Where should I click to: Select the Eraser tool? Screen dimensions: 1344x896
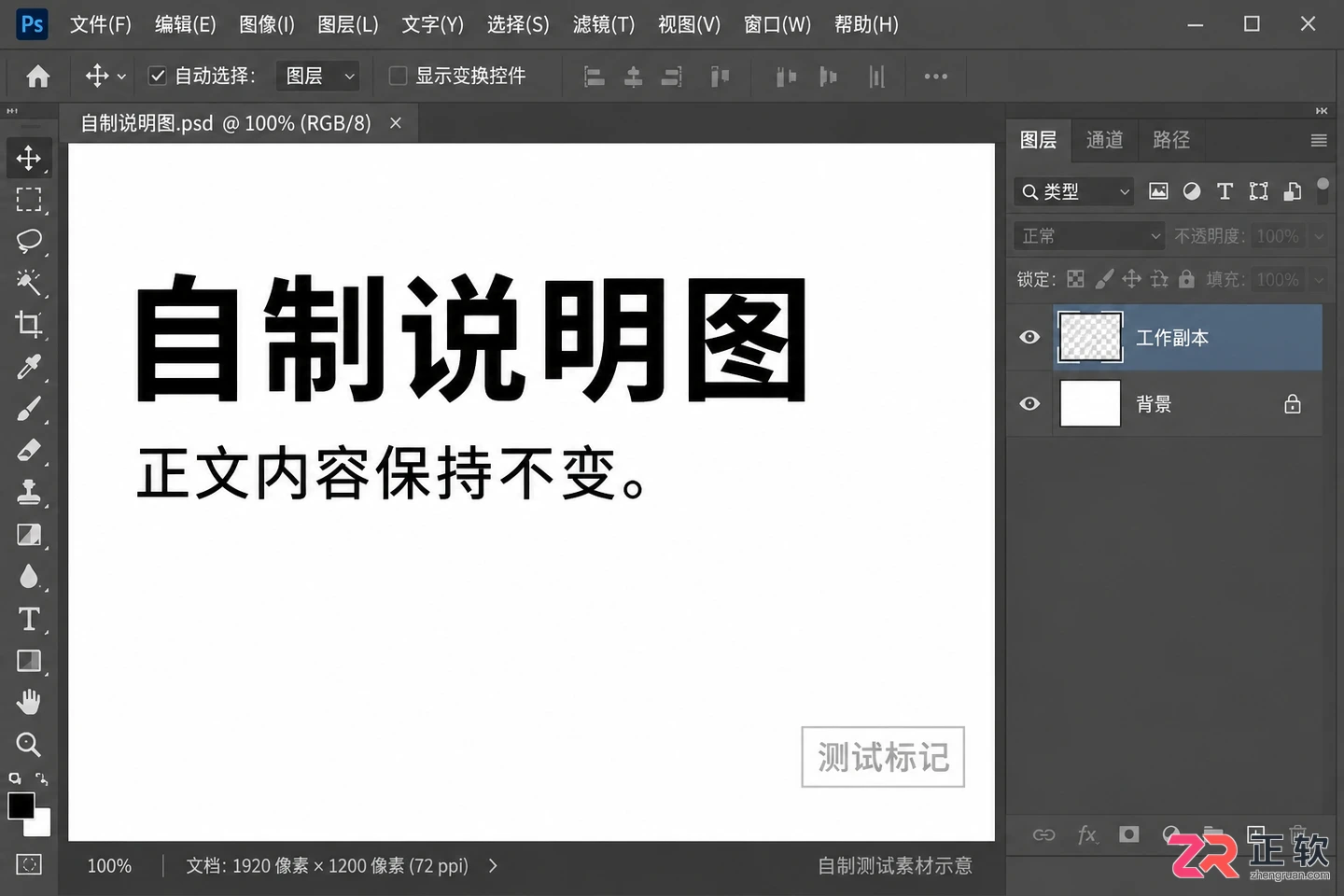28,451
